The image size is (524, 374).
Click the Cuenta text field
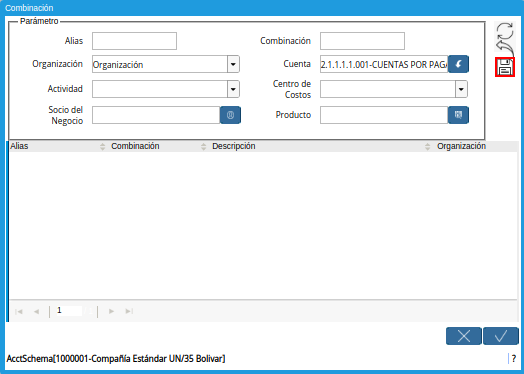coord(384,64)
